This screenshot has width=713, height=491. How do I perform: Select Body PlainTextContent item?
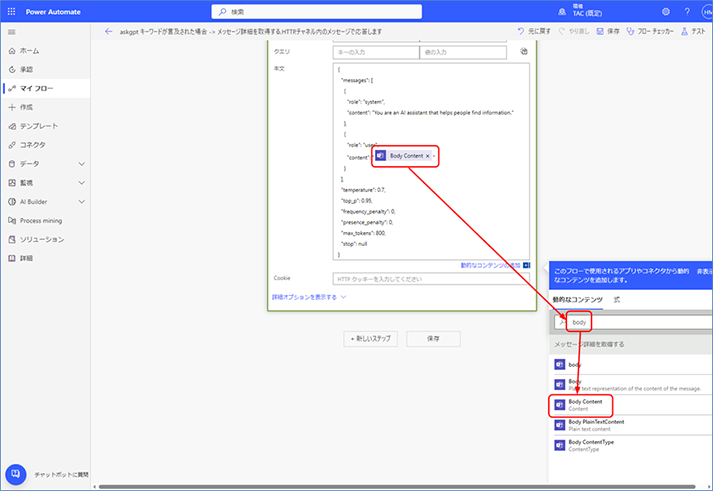(631, 425)
